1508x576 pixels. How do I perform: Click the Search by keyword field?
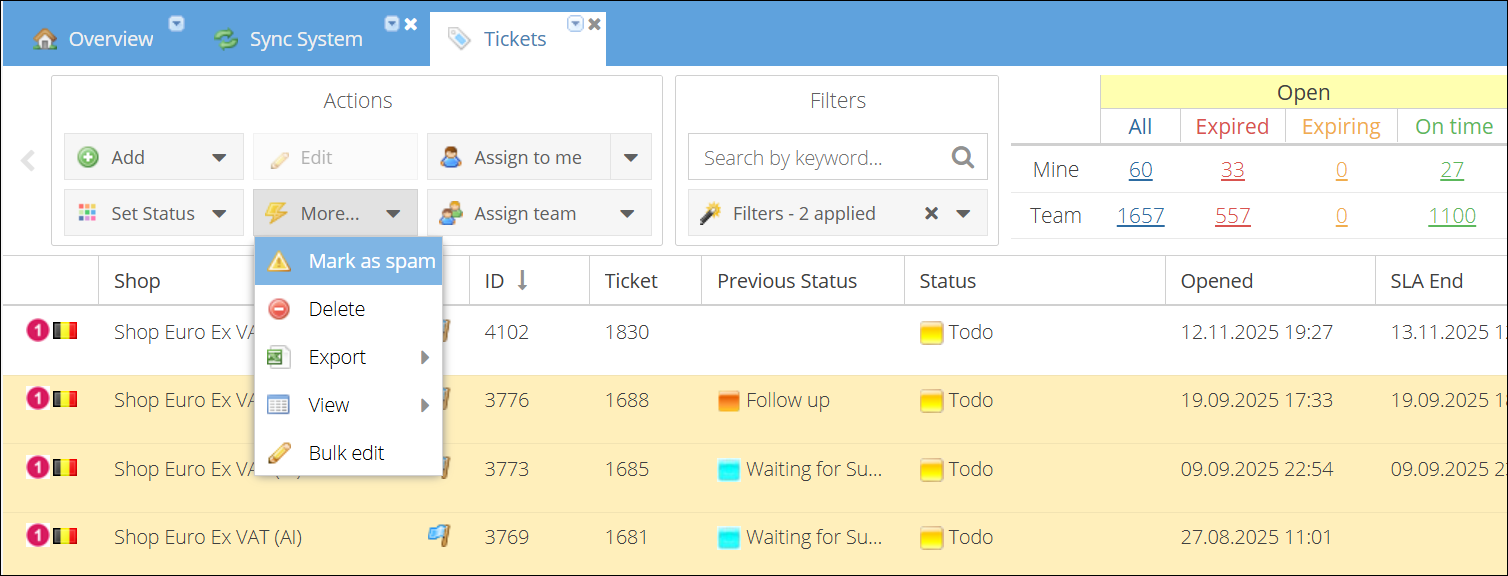(815, 158)
